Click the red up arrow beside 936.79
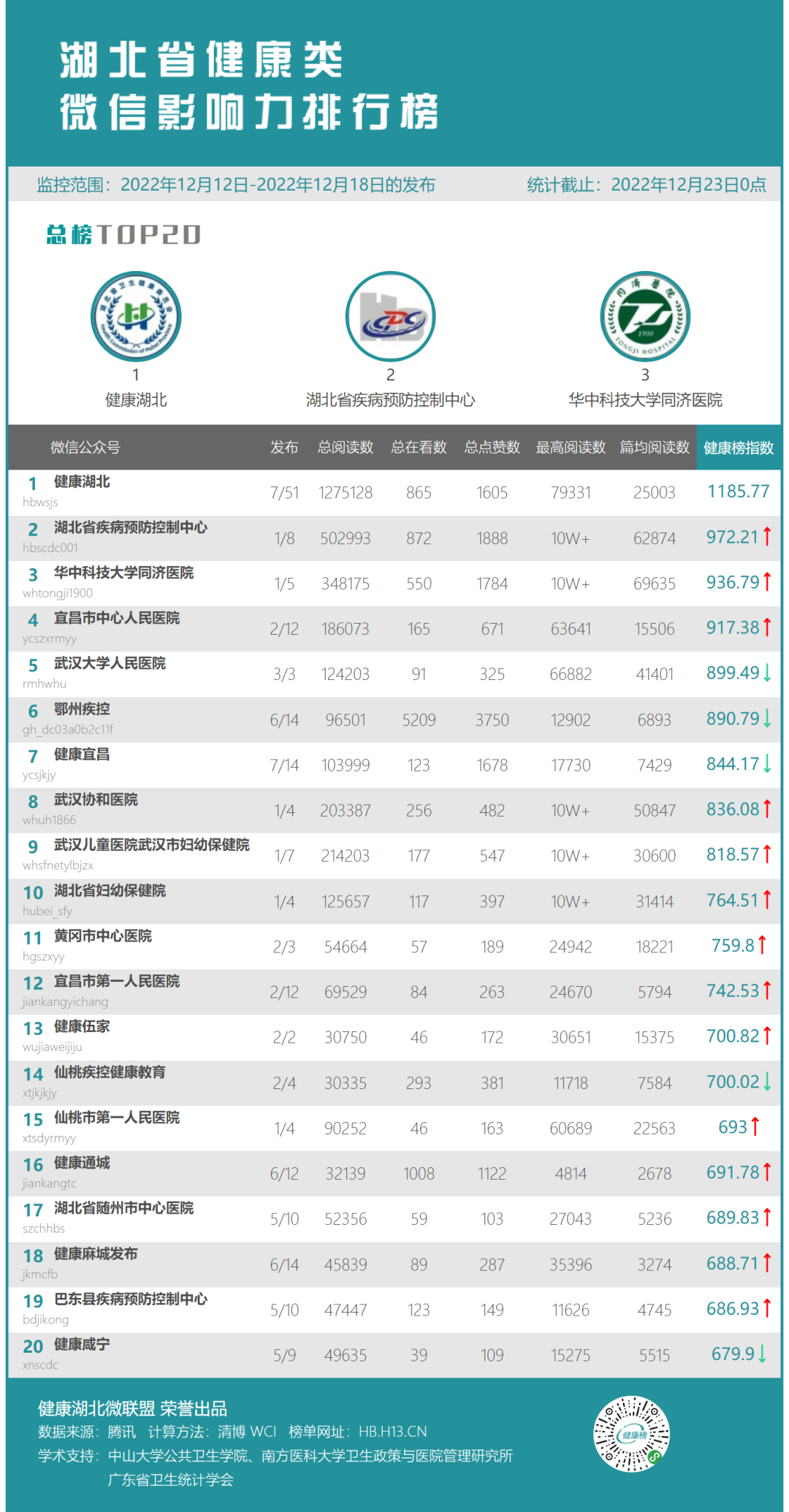The width and height of the screenshot is (789, 1512). (x=767, y=582)
